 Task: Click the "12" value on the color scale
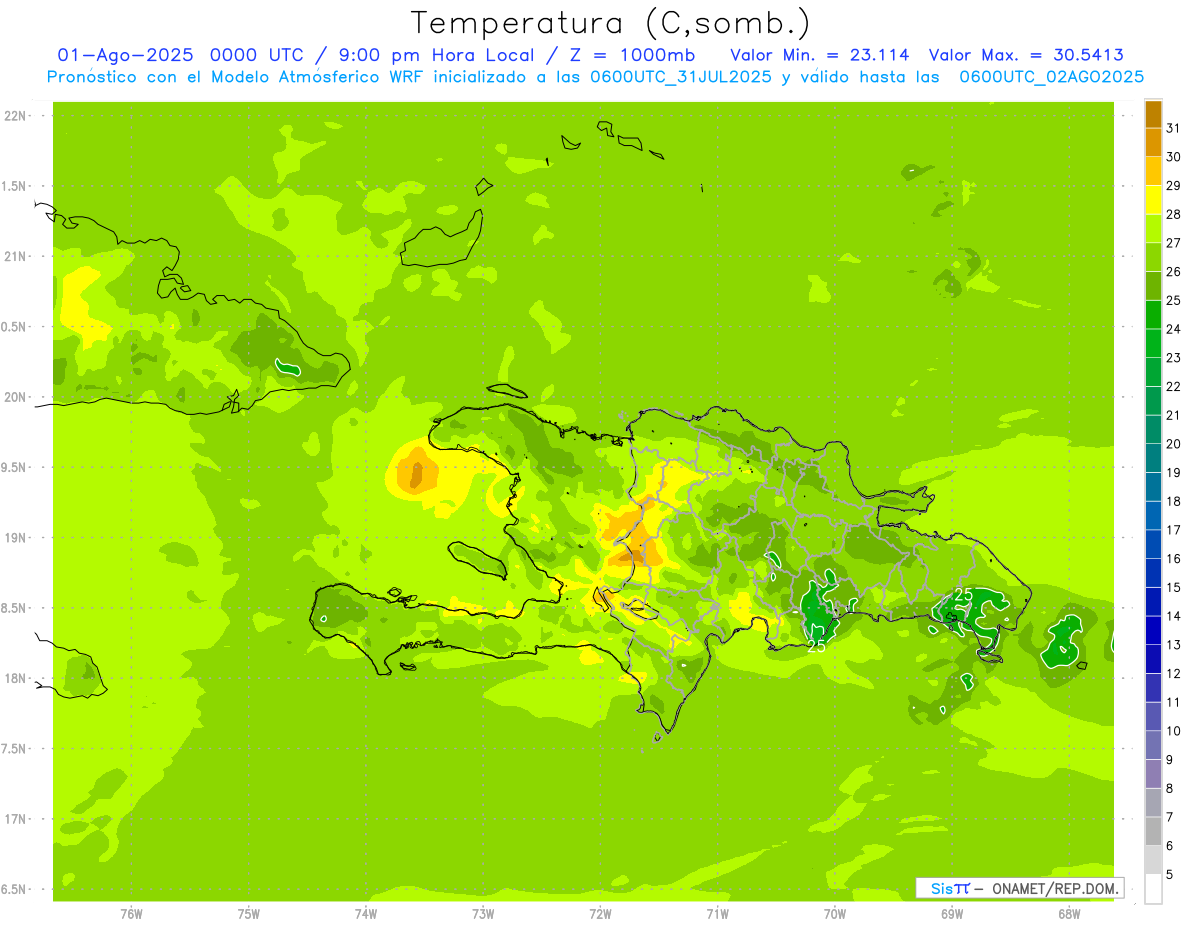point(1174,673)
